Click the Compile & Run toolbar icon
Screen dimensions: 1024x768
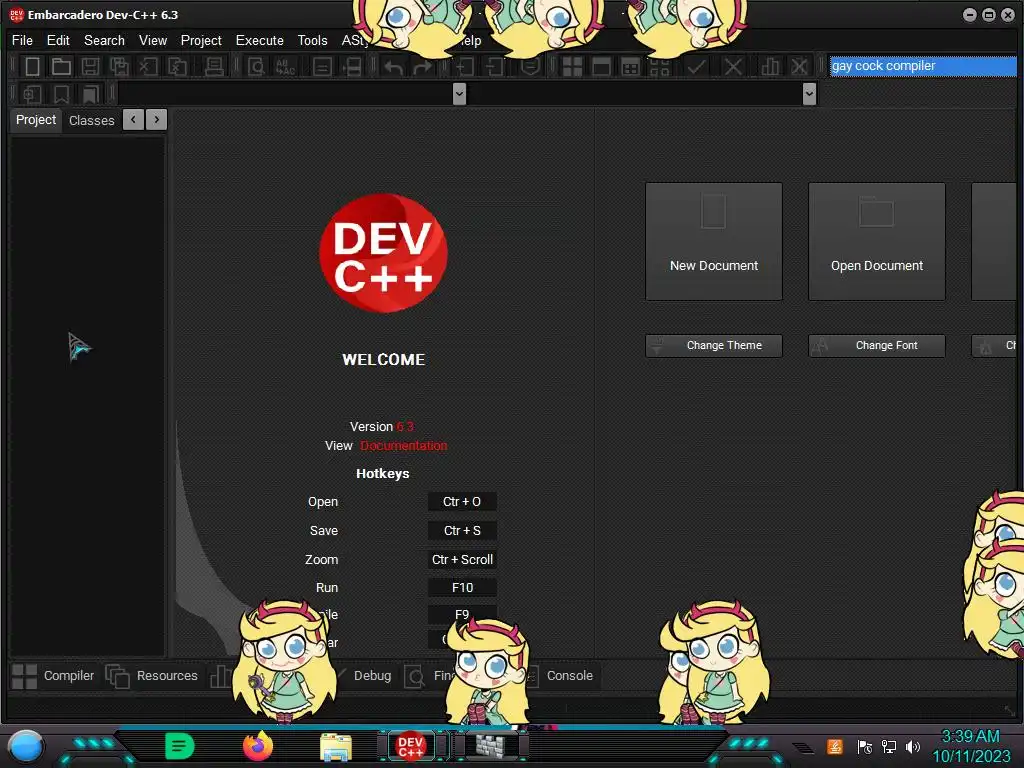point(630,67)
